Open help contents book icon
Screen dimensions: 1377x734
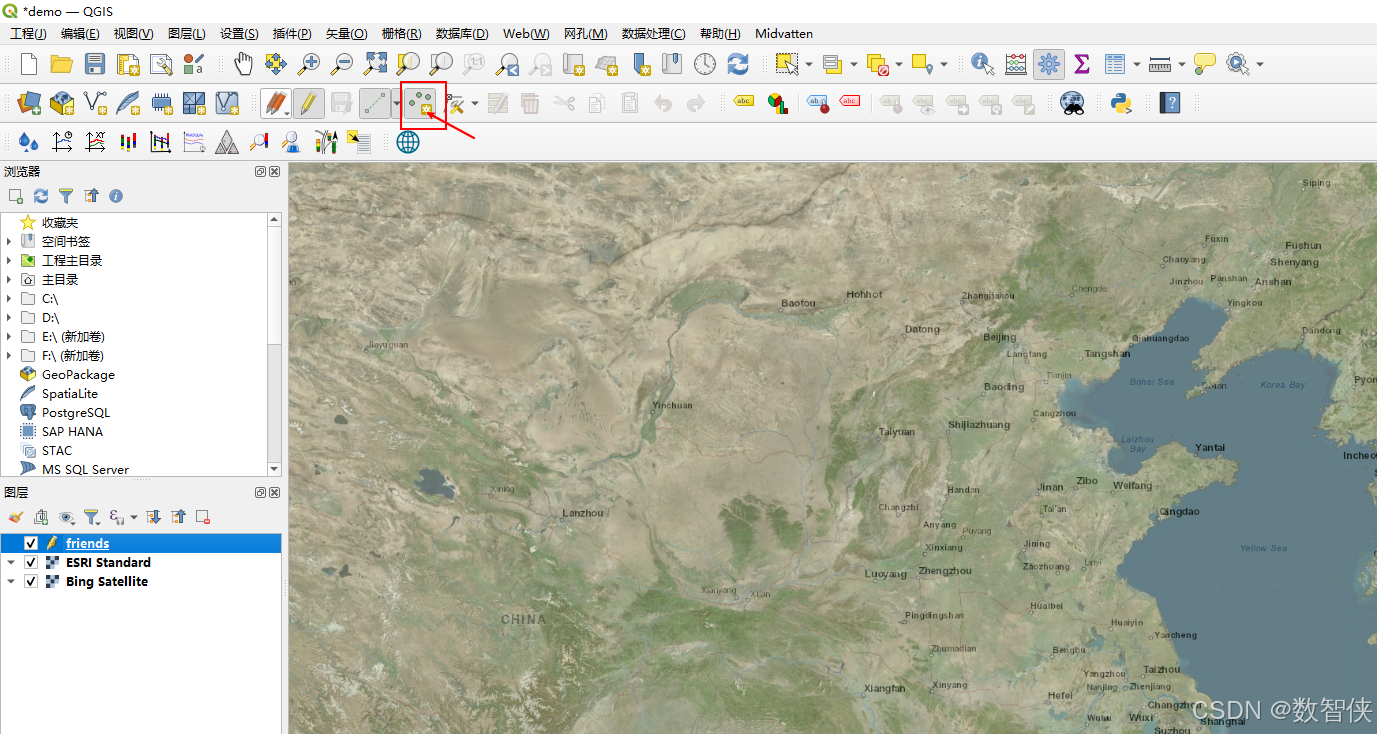1170,103
